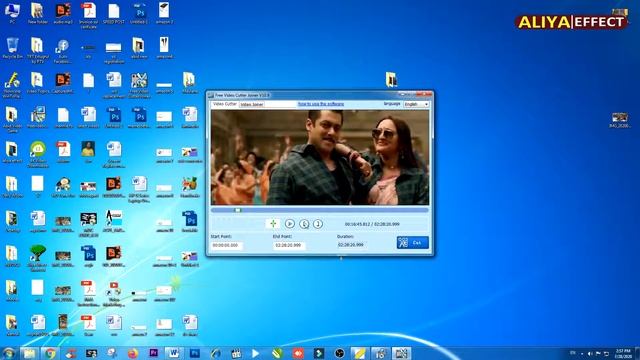Select the Invoice PDF desktop file
This screenshot has height=360, width=640.
click(x=88, y=16)
